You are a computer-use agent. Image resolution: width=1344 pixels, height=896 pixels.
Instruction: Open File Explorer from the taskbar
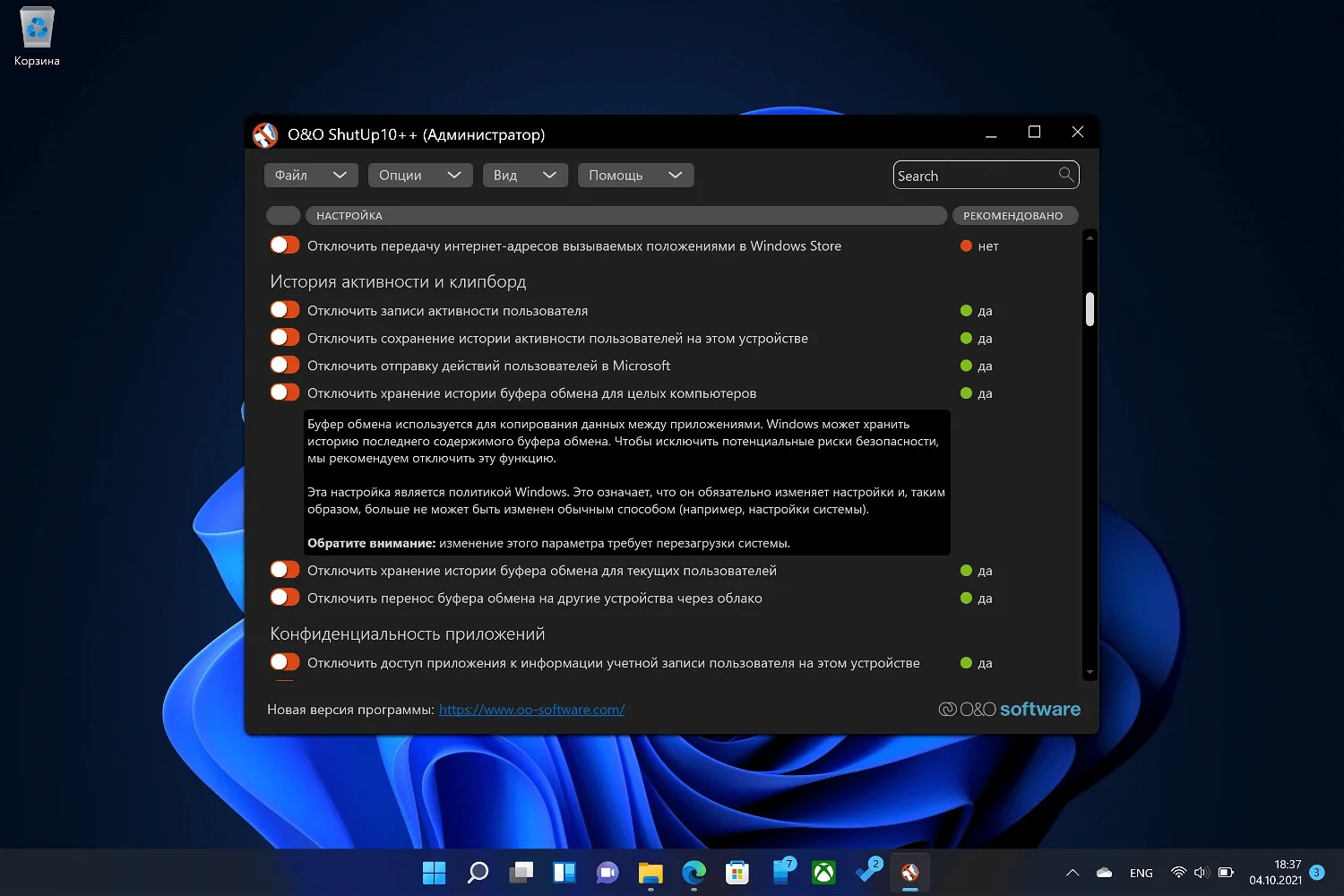coord(650,872)
